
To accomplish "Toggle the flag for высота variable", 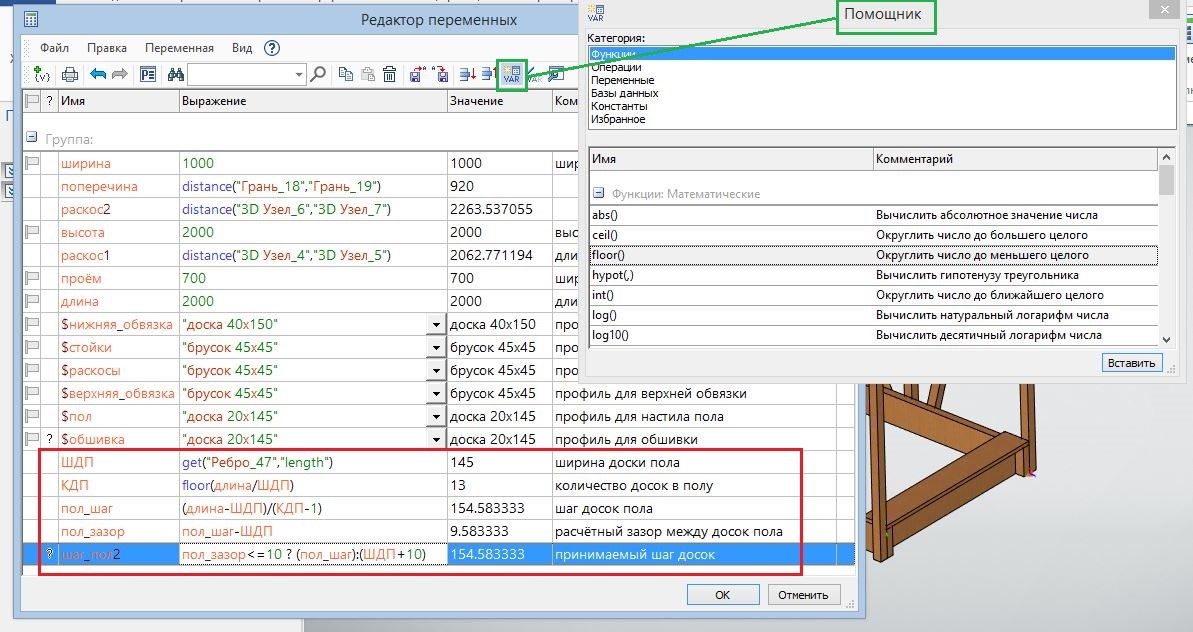I will coord(32,232).
